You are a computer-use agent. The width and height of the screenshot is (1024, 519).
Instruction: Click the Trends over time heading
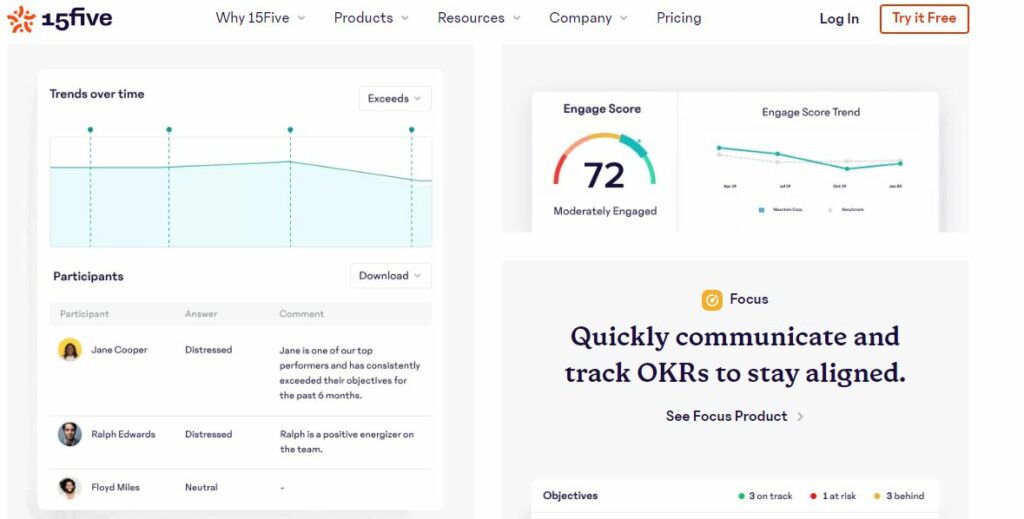click(x=97, y=94)
